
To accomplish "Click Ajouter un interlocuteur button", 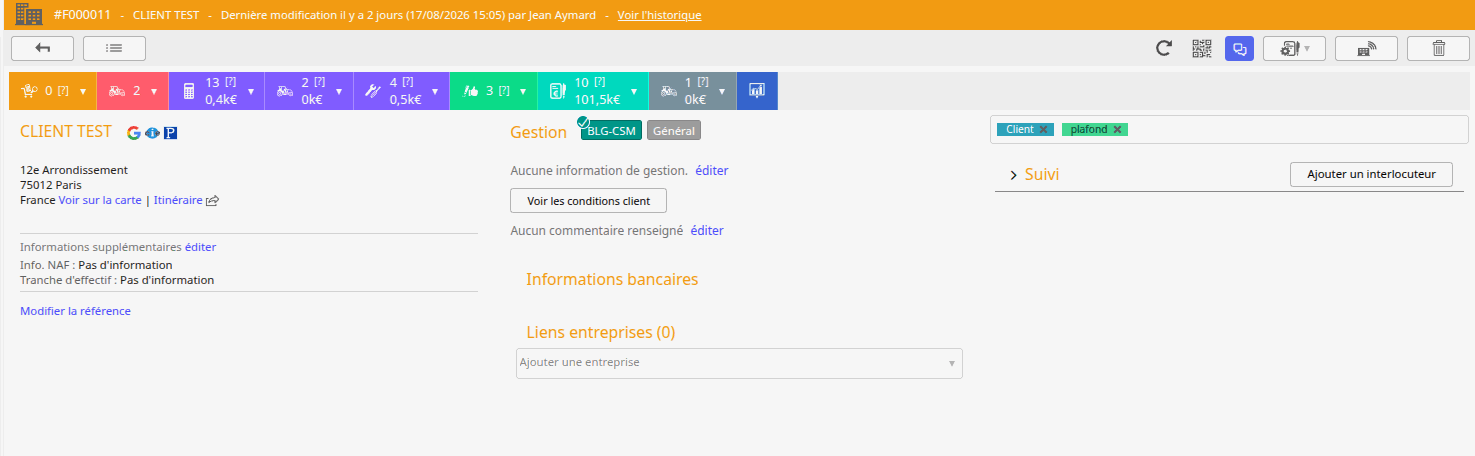I will 1371,174.
